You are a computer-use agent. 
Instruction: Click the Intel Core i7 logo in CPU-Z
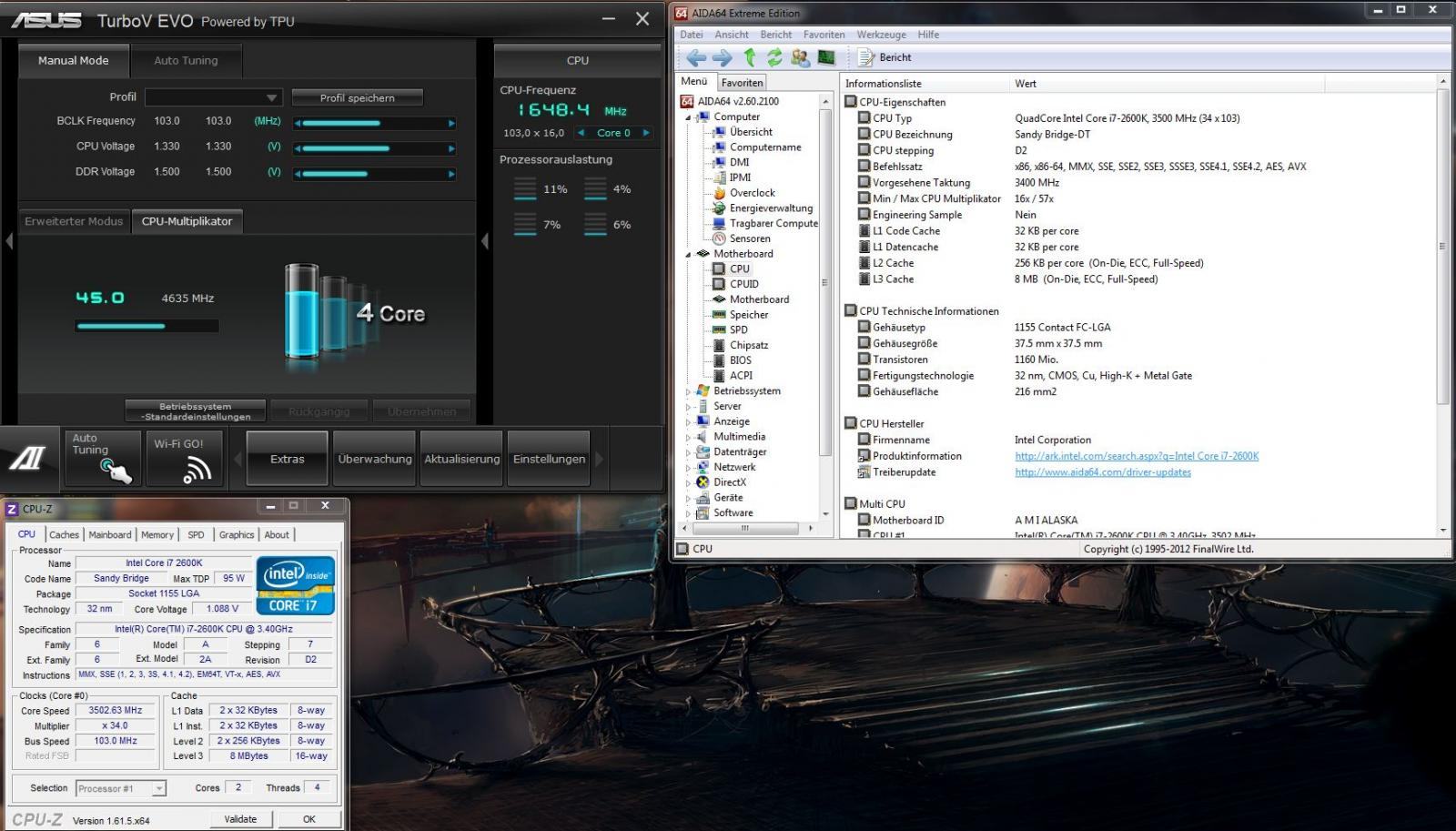(x=296, y=585)
